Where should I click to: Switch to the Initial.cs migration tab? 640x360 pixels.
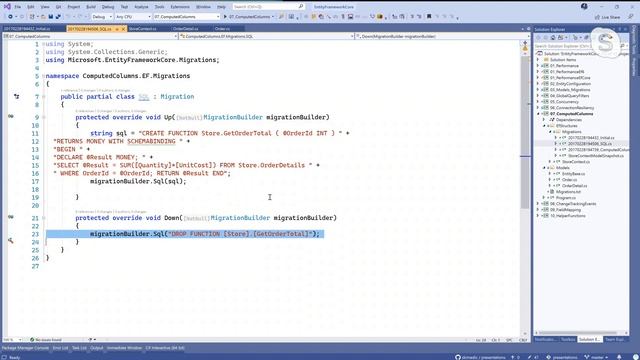[27, 29]
